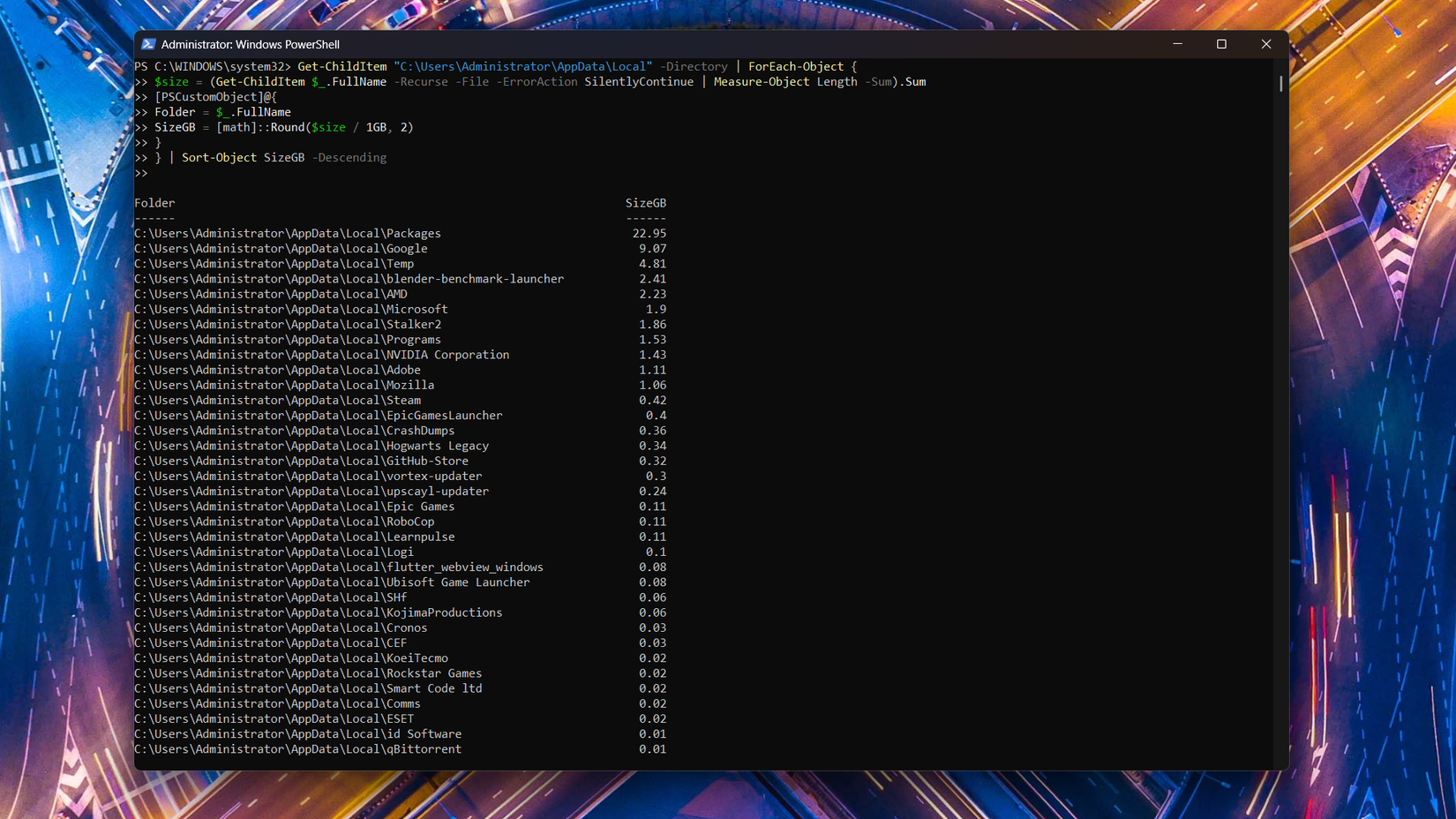Click the 1.43 size value
The image size is (1456, 819).
click(x=653, y=355)
